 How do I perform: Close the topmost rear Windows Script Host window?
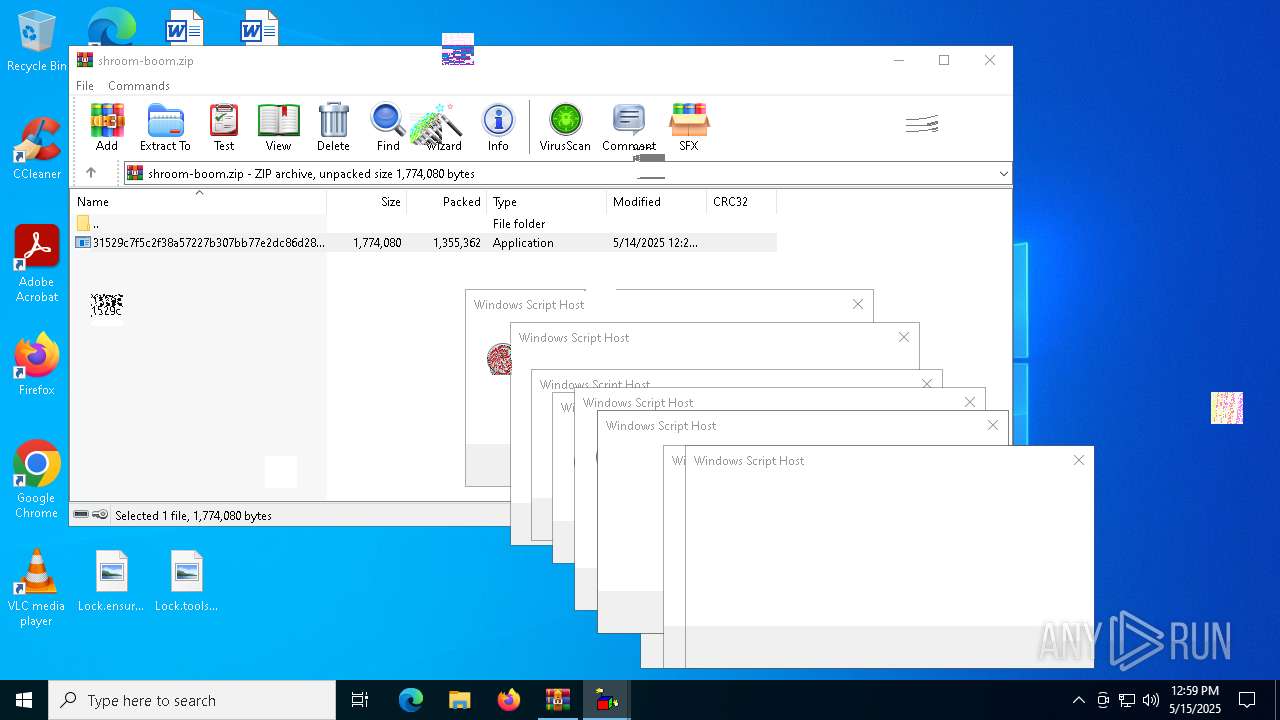point(857,304)
